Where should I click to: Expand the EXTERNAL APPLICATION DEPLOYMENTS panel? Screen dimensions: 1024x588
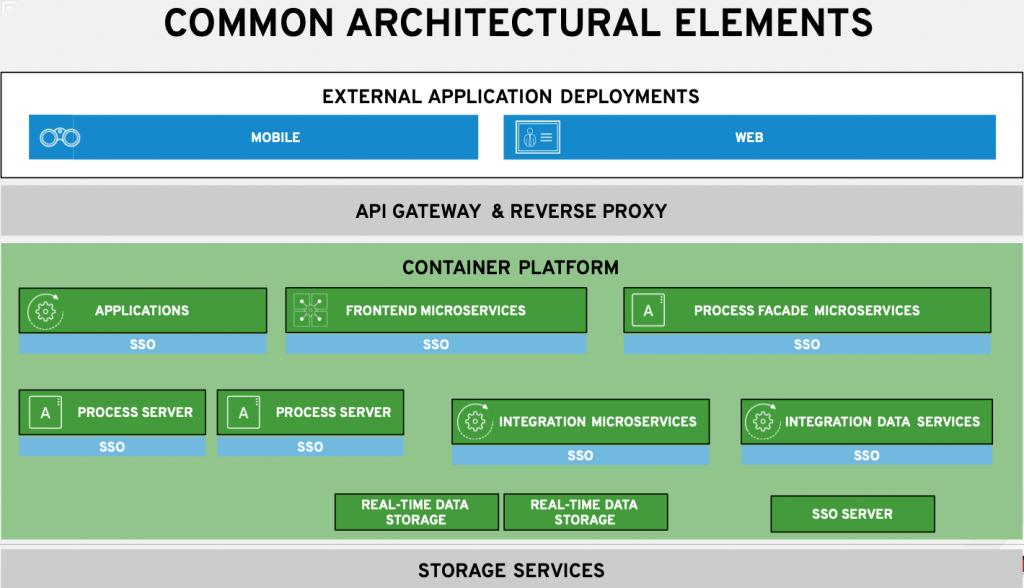[x=511, y=96]
